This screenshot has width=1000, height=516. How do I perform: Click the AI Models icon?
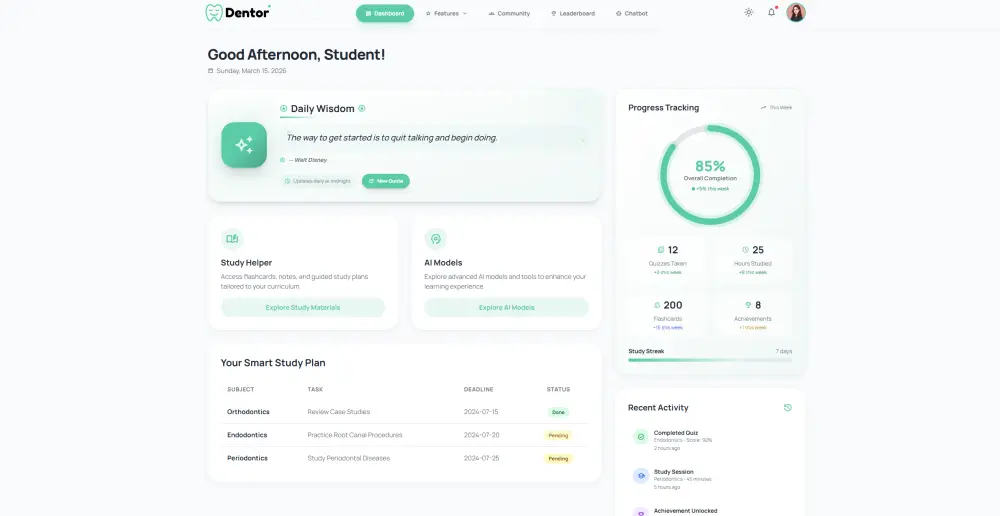pos(436,239)
